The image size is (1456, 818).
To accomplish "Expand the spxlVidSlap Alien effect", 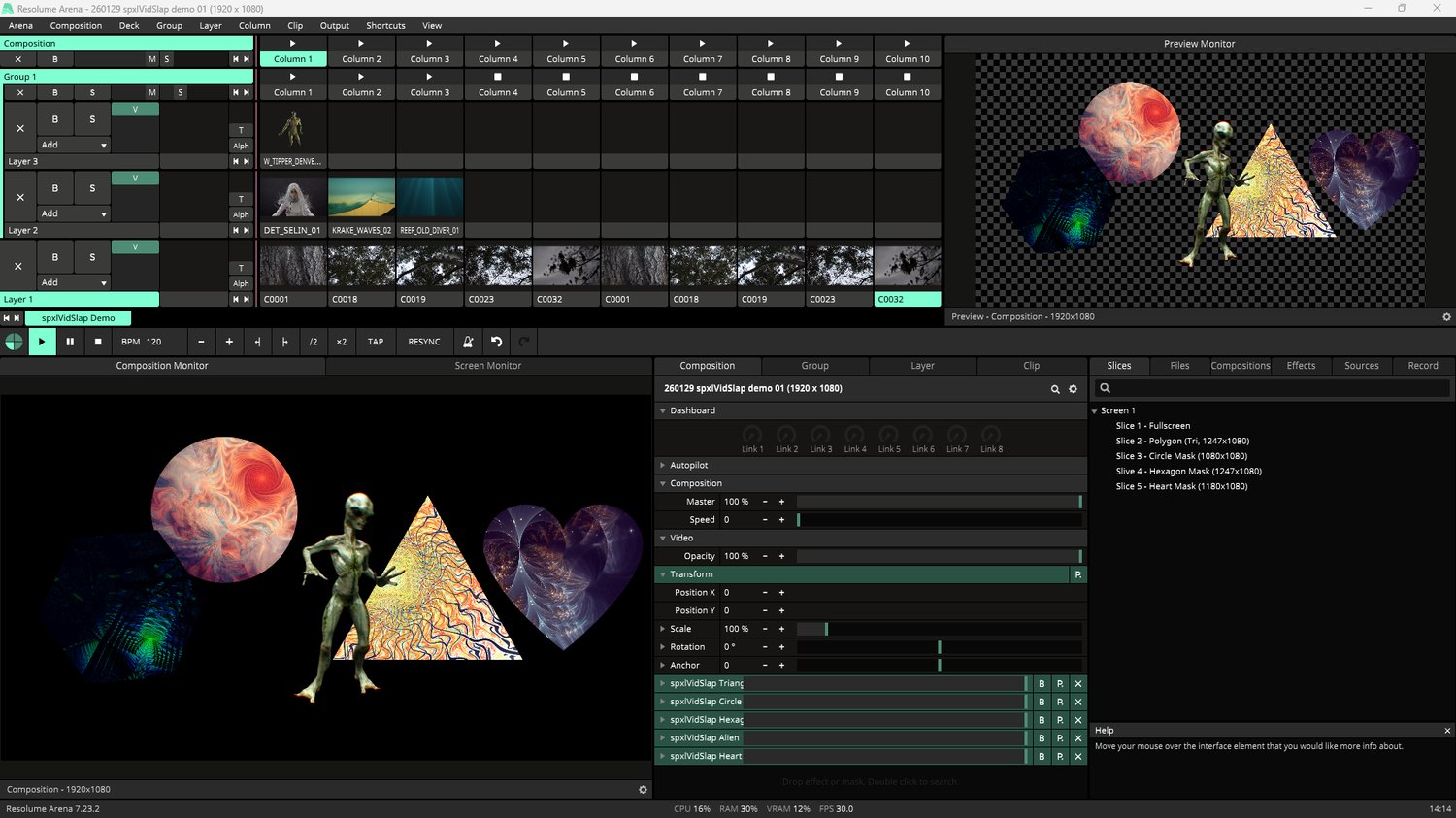I will coord(663,738).
